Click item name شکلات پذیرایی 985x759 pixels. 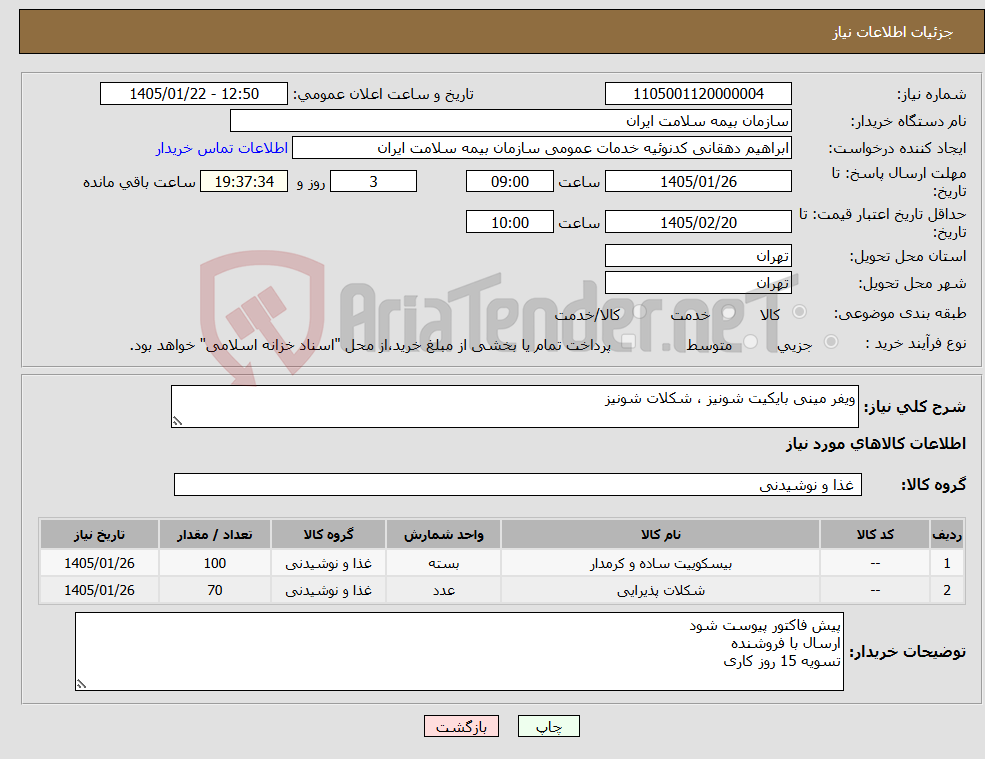tap(660, 591)
